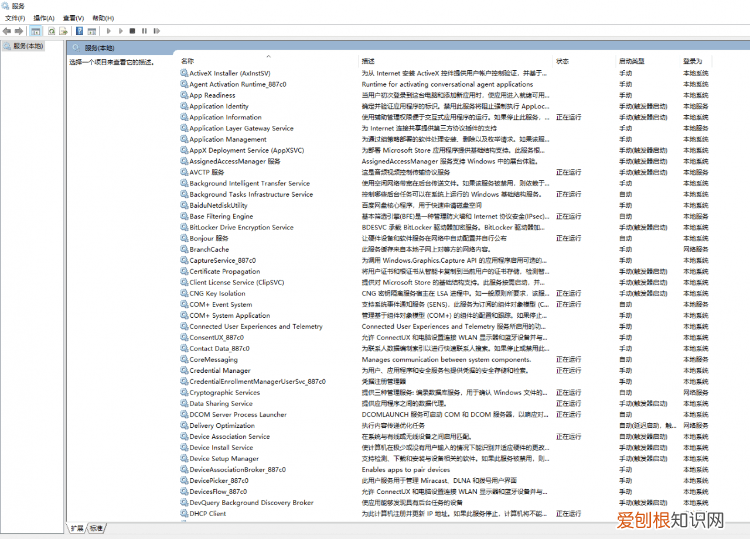Switch to the 扩展 tab at the bottom

77,527
